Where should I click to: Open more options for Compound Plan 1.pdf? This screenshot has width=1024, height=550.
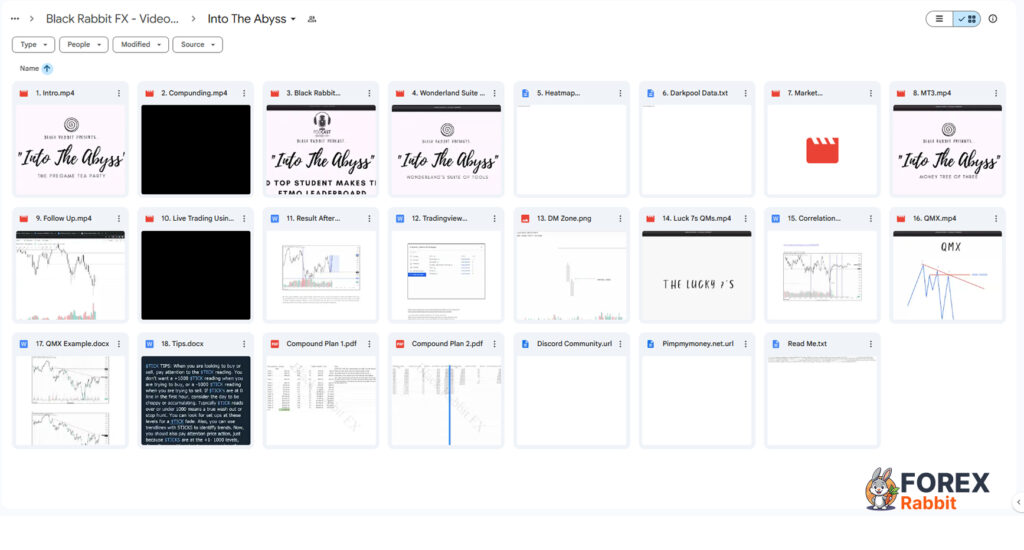click(369, 344)
